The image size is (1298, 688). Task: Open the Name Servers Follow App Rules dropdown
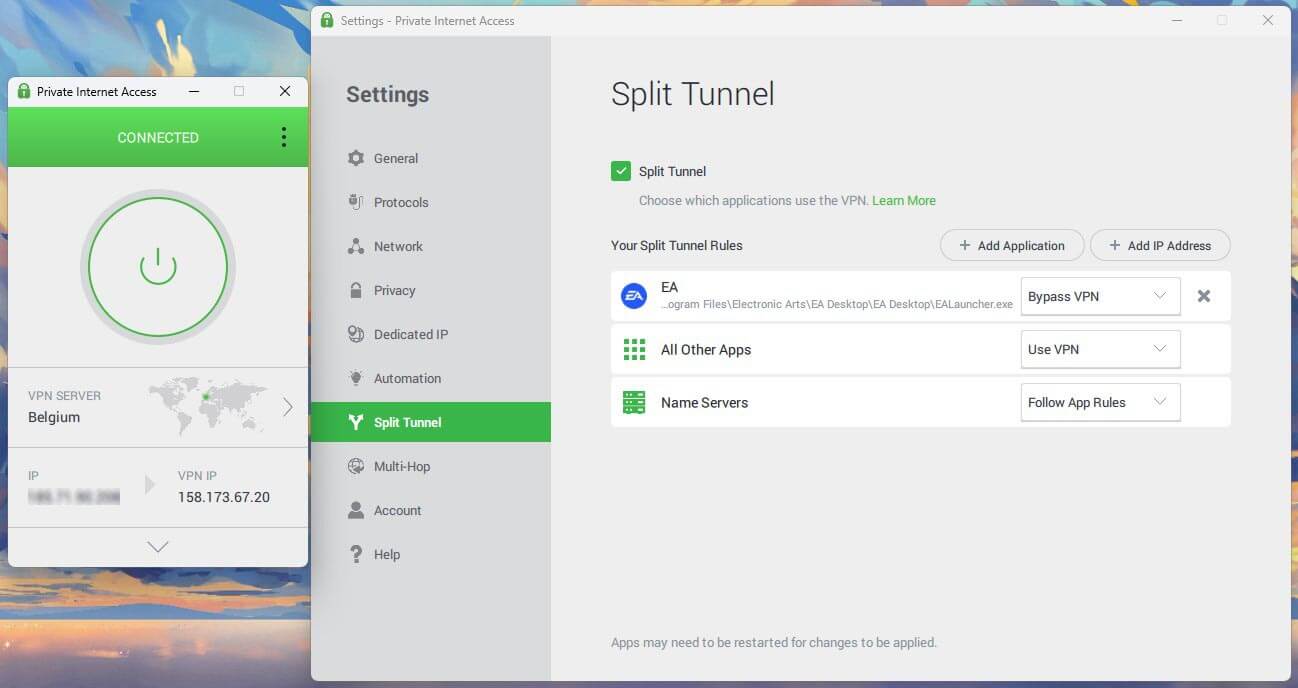click(x=1100, y=402)
